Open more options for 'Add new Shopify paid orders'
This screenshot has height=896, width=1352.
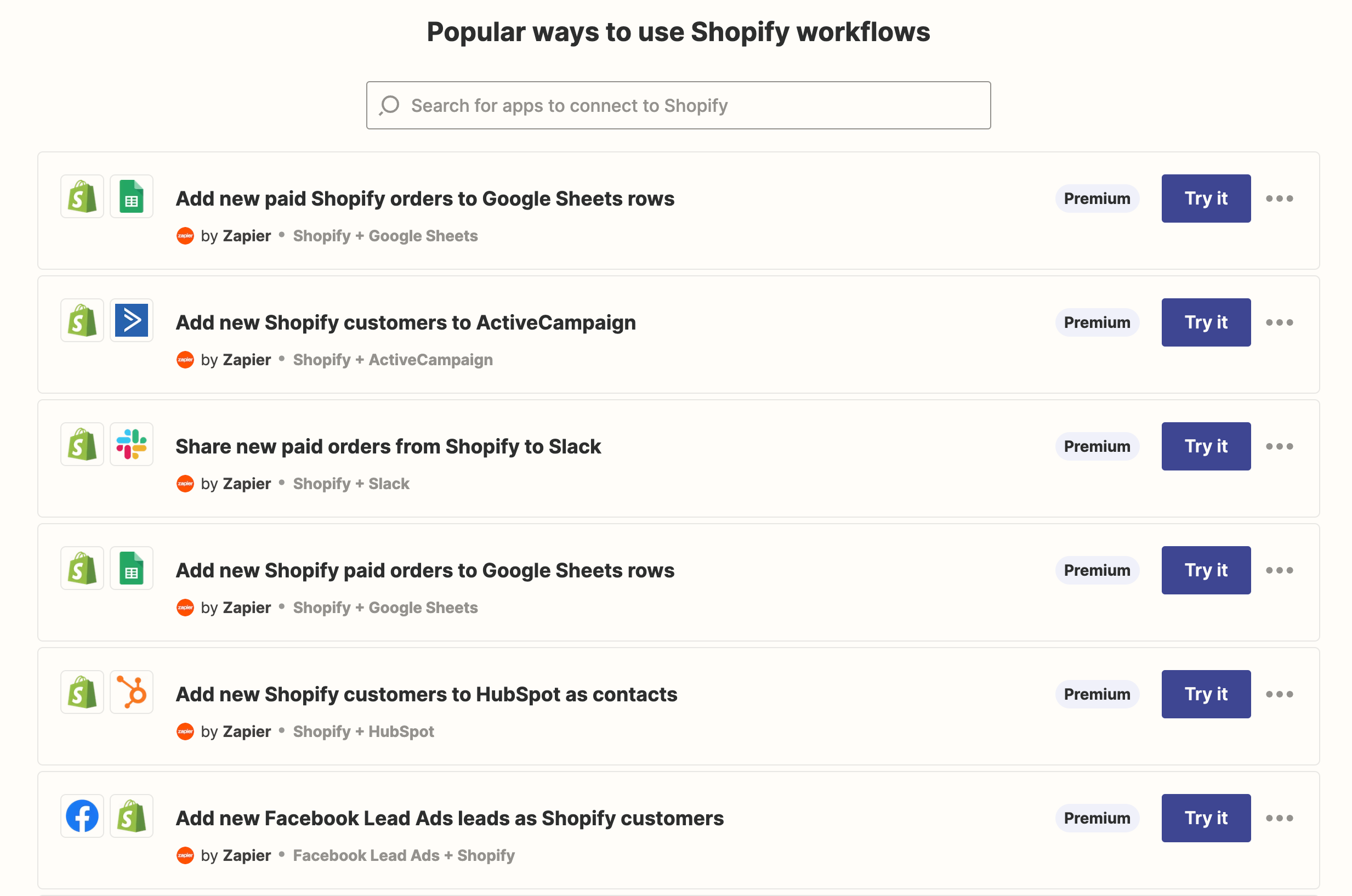click(x=1280, y=570)
